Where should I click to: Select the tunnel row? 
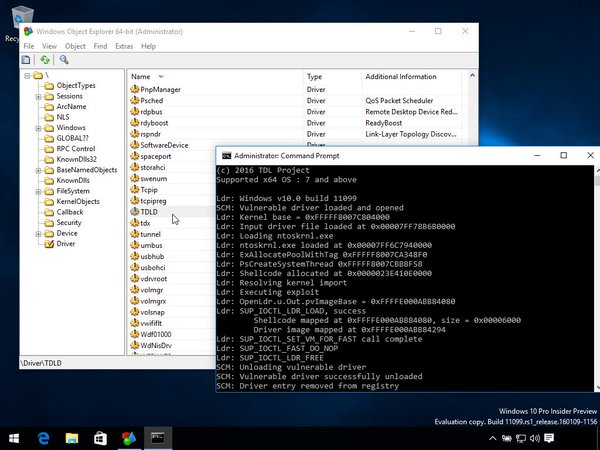click(x=172, y=234)
